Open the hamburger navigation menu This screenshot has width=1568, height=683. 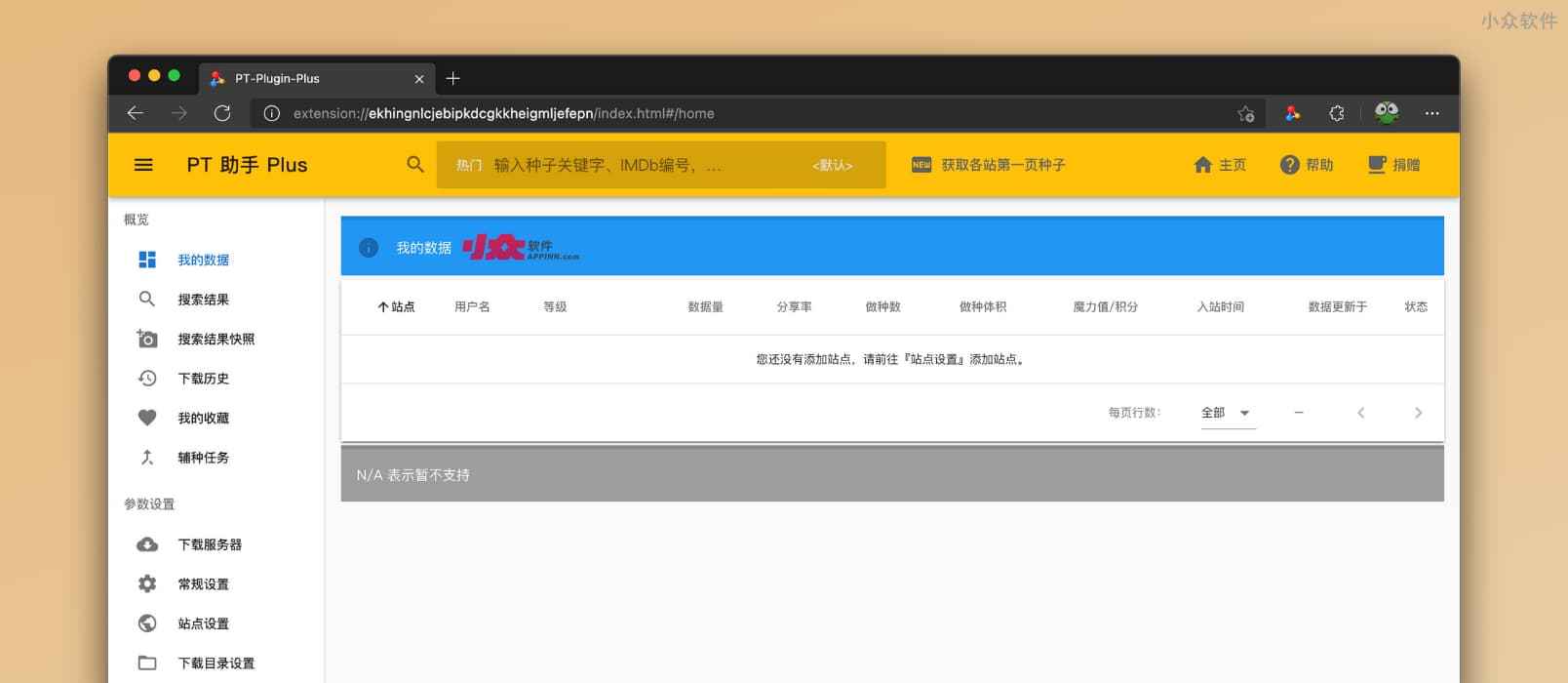[143, 165]
